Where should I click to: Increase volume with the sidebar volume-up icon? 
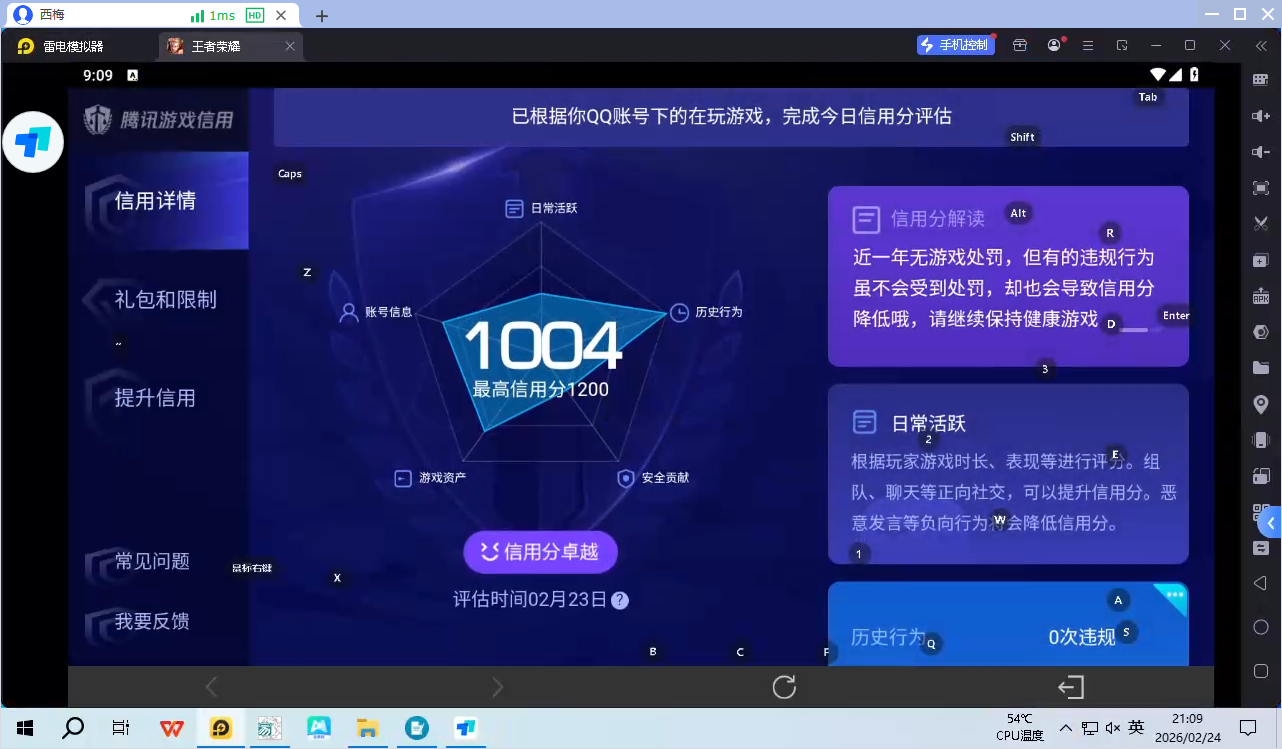(1261, 114)
